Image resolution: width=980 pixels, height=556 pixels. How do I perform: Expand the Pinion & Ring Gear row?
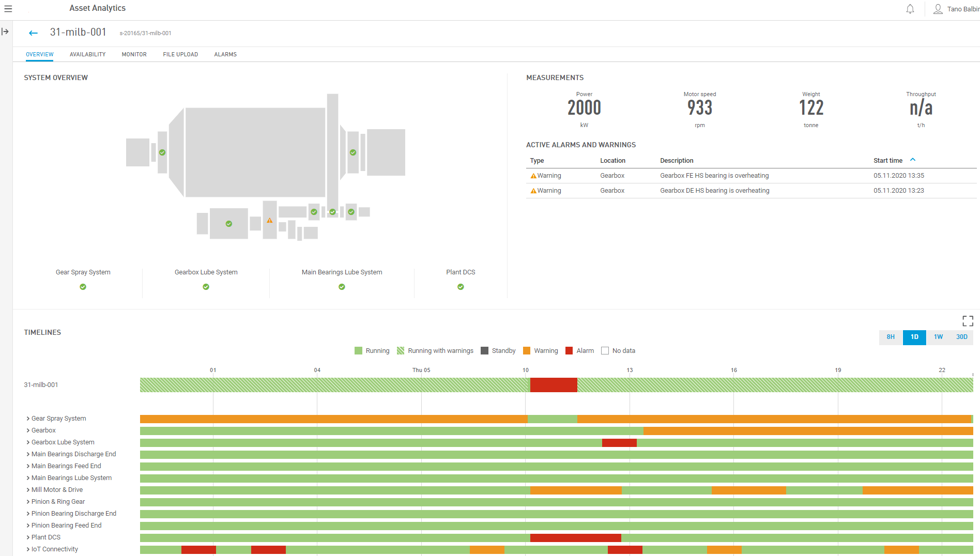28,502
